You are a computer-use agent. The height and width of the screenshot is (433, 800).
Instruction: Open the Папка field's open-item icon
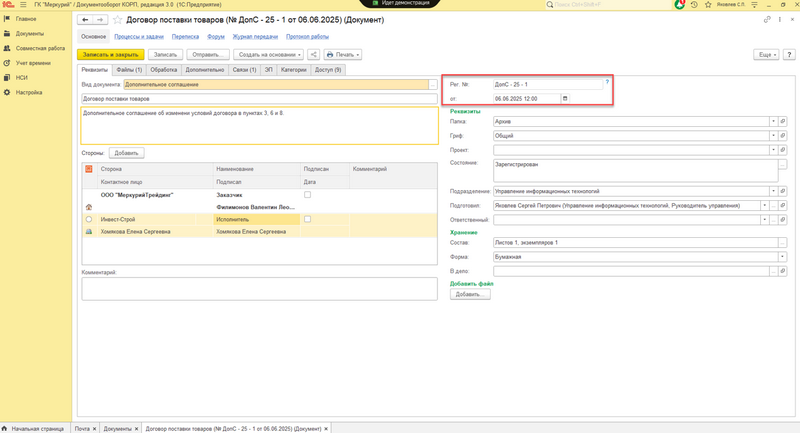point(782,121)
